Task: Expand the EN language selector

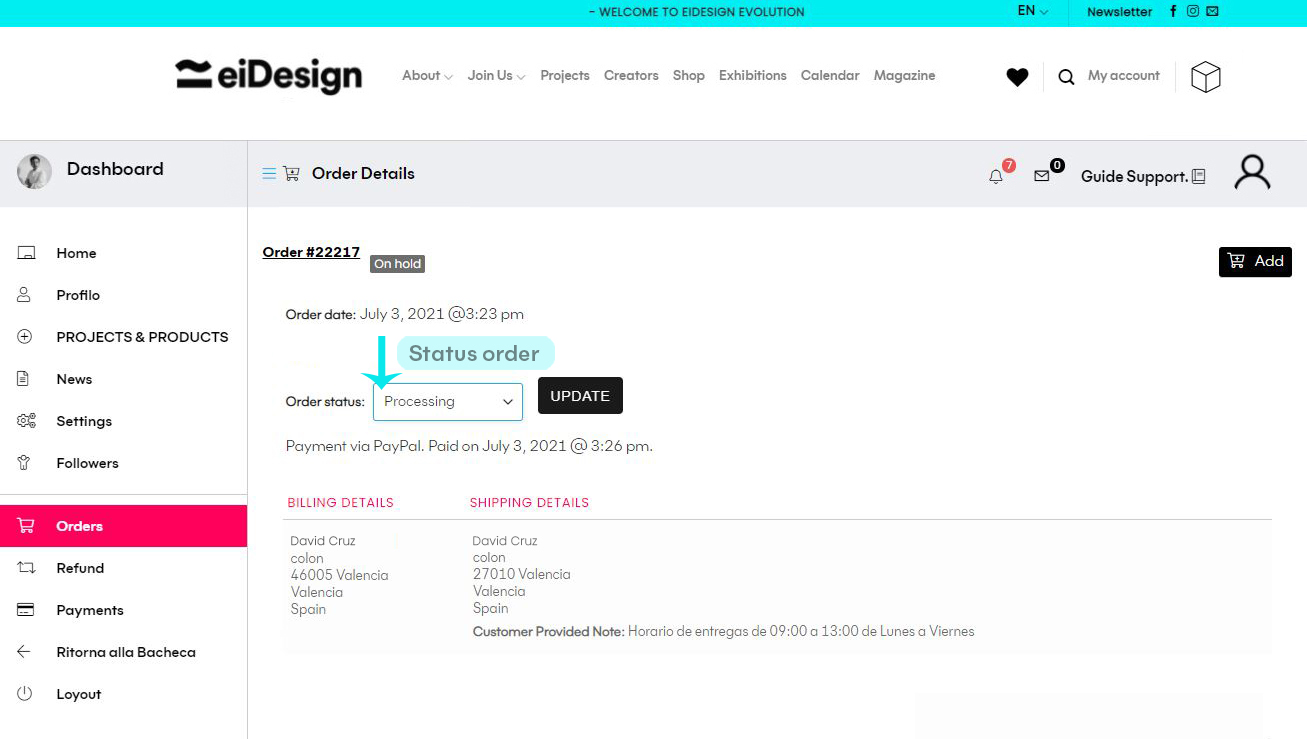Action: coord(1032,11)
